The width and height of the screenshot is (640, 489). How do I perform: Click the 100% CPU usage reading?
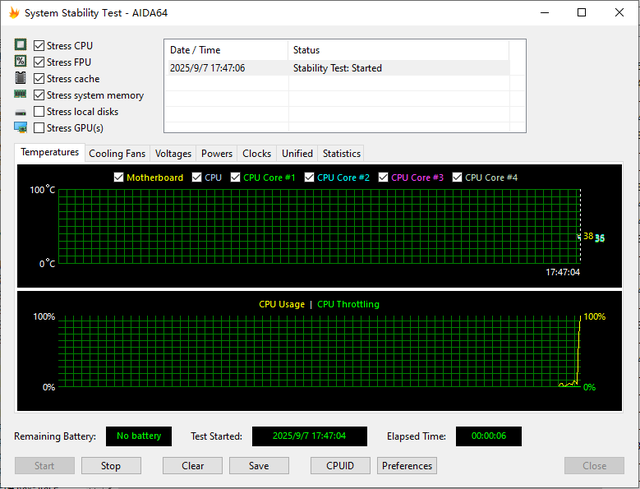[595, 317]
